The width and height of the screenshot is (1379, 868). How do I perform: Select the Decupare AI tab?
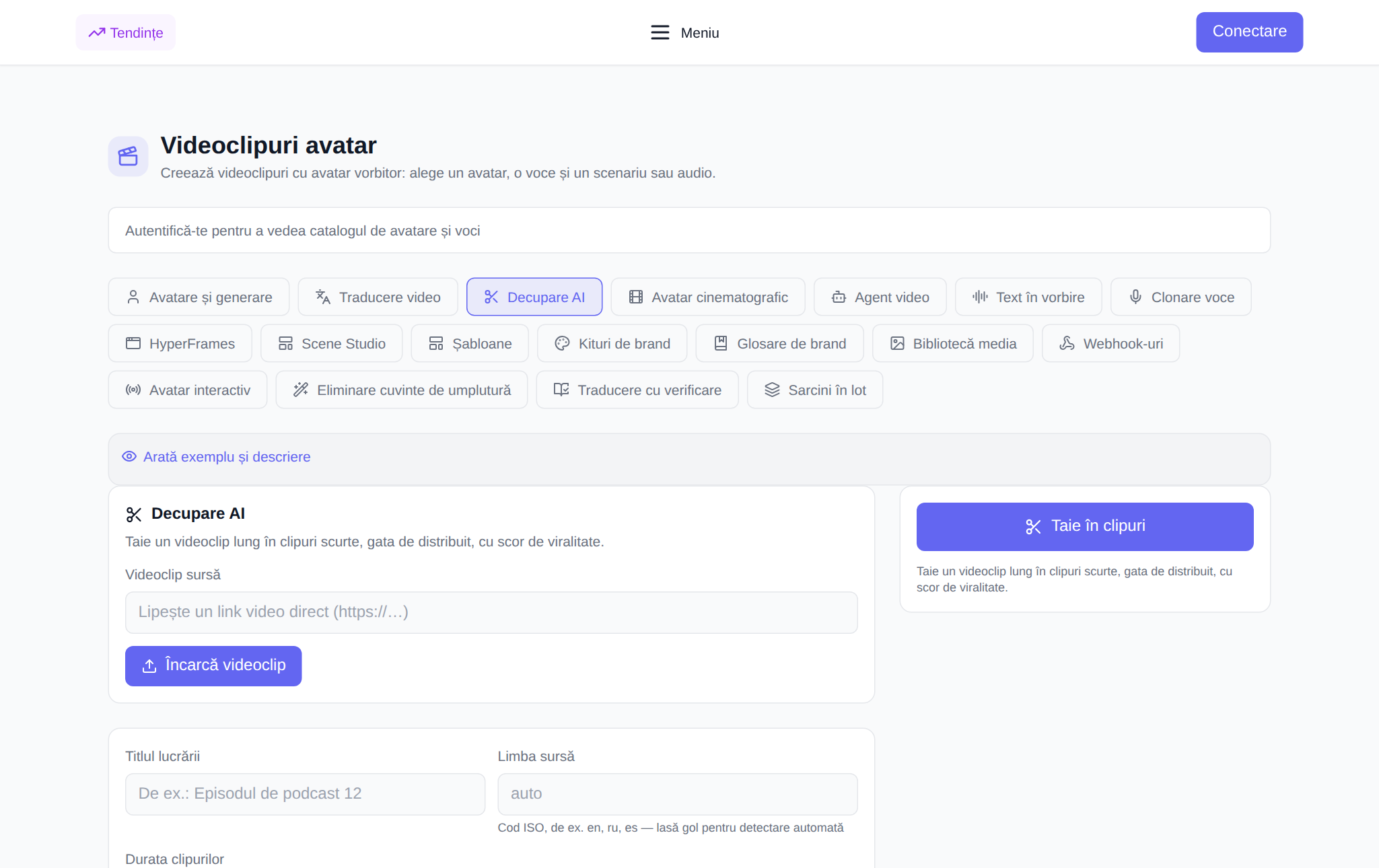(x=534, y=297)
